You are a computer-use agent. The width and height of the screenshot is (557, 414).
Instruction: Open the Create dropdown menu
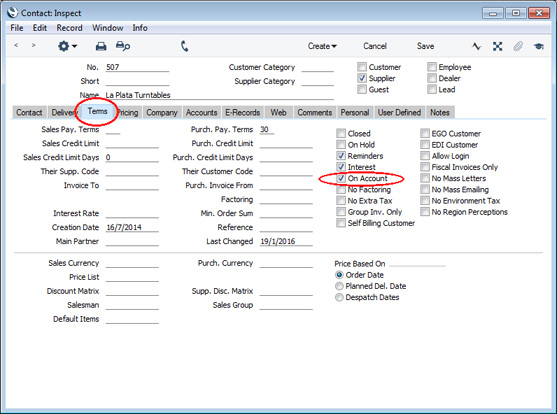322,46
